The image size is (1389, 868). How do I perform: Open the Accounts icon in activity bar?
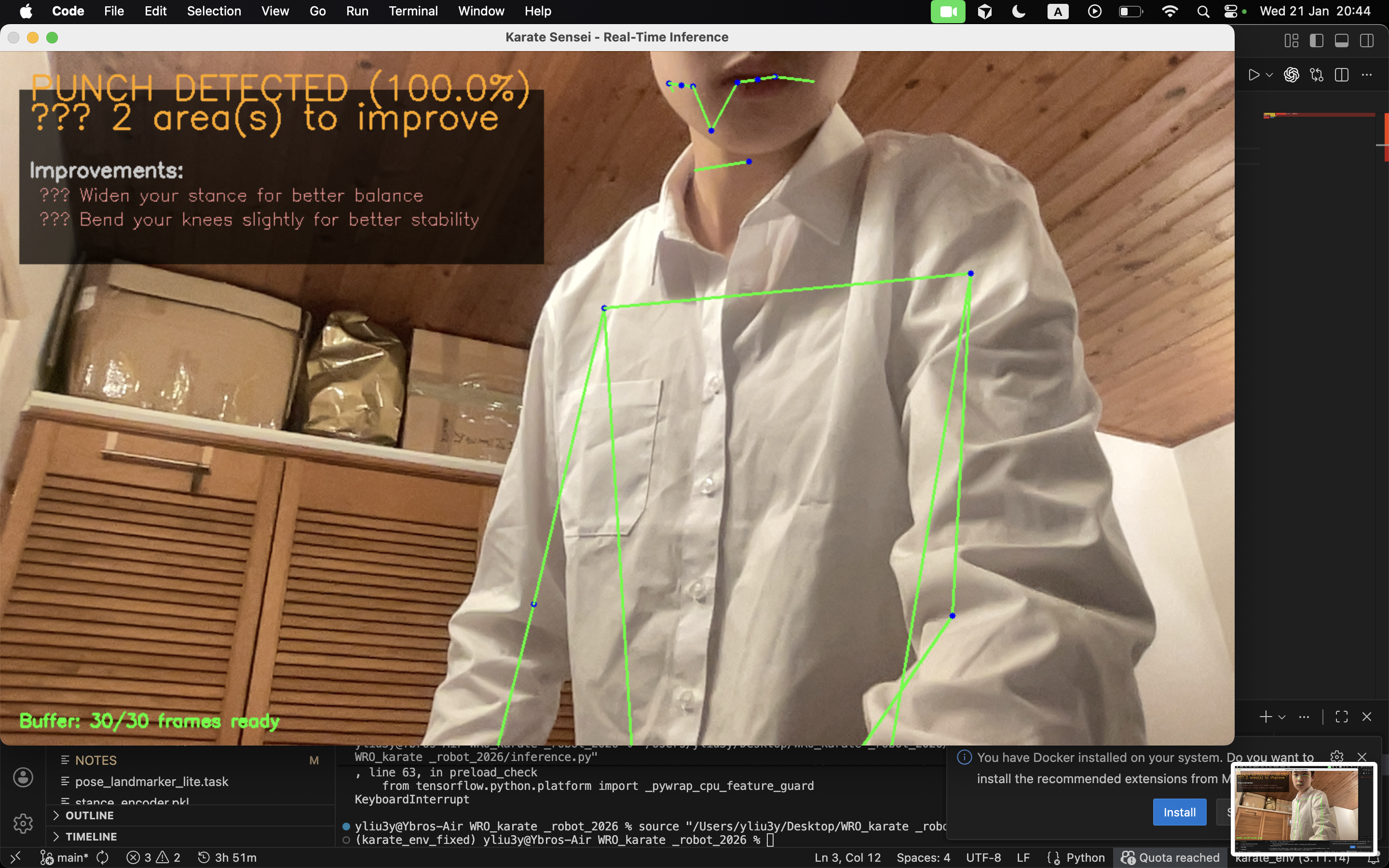[23, 777]
